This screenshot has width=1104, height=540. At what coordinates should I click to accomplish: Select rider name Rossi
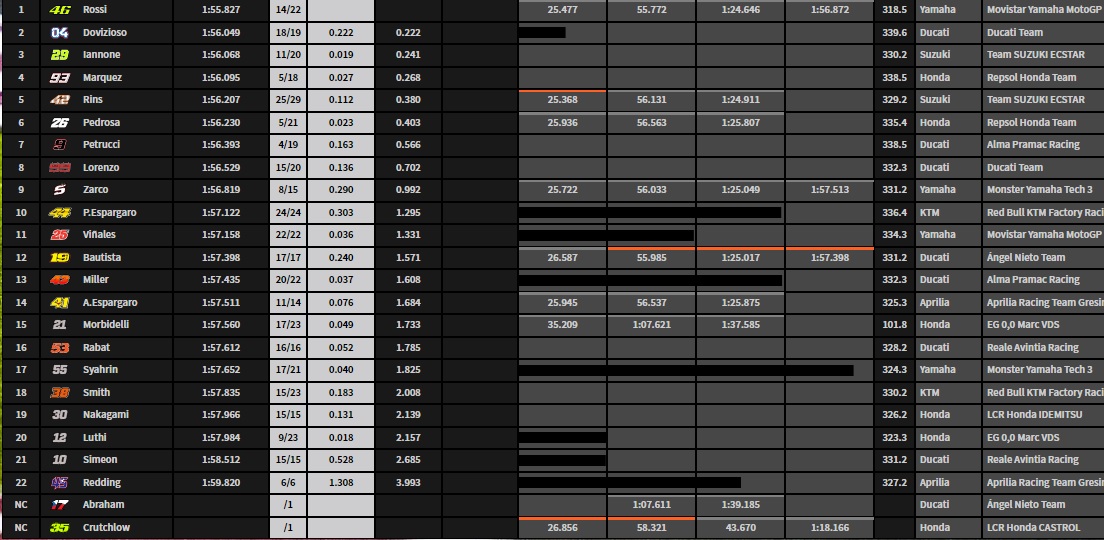[x=94, y=10]
